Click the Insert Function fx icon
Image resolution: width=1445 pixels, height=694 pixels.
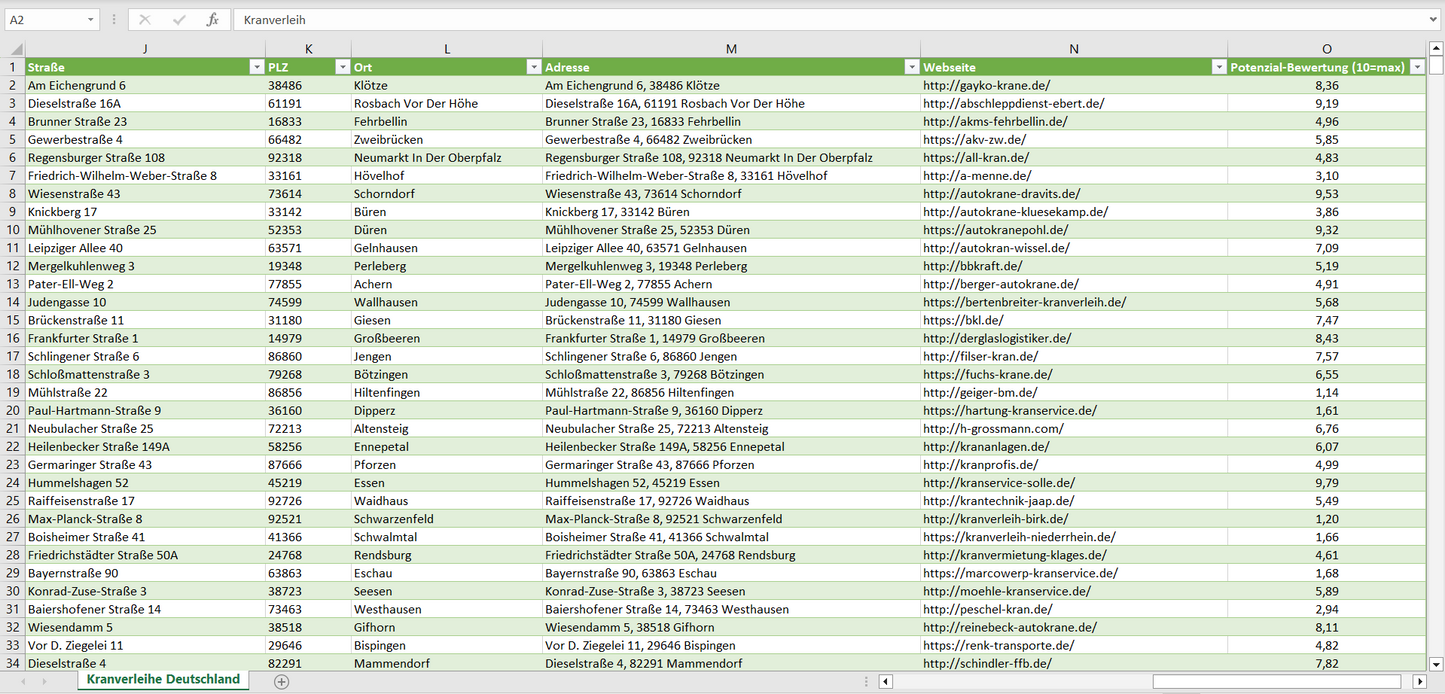tap(212, 20)
